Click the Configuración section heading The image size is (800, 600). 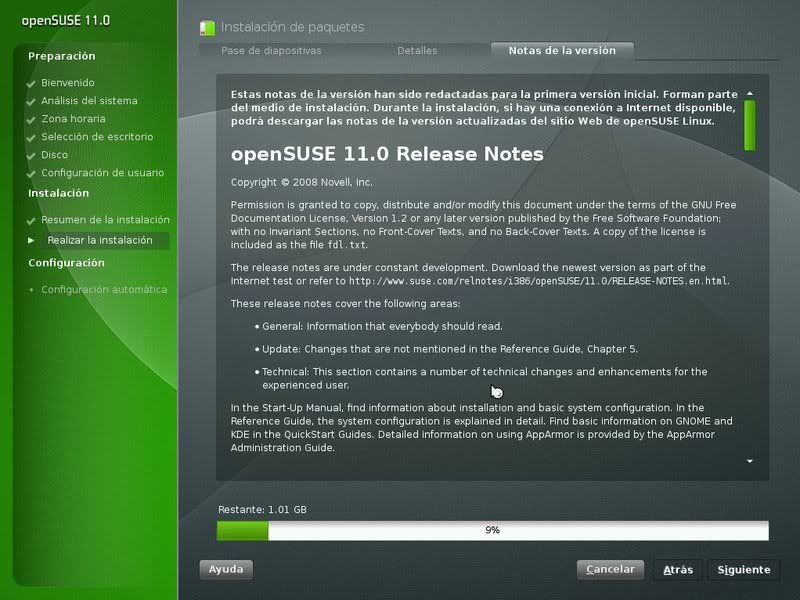66,263
